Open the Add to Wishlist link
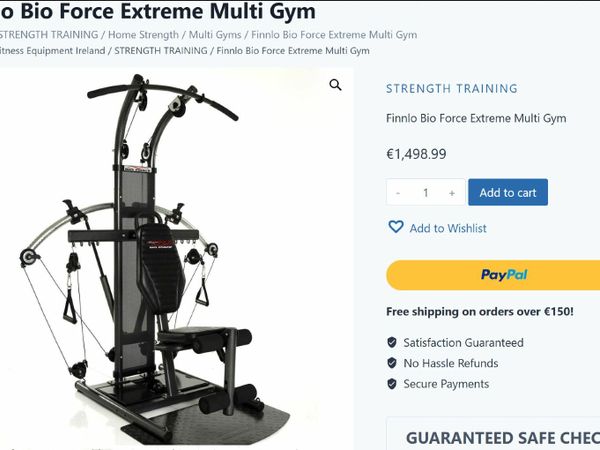Screen dimensions: 600x450 (448, 228)
